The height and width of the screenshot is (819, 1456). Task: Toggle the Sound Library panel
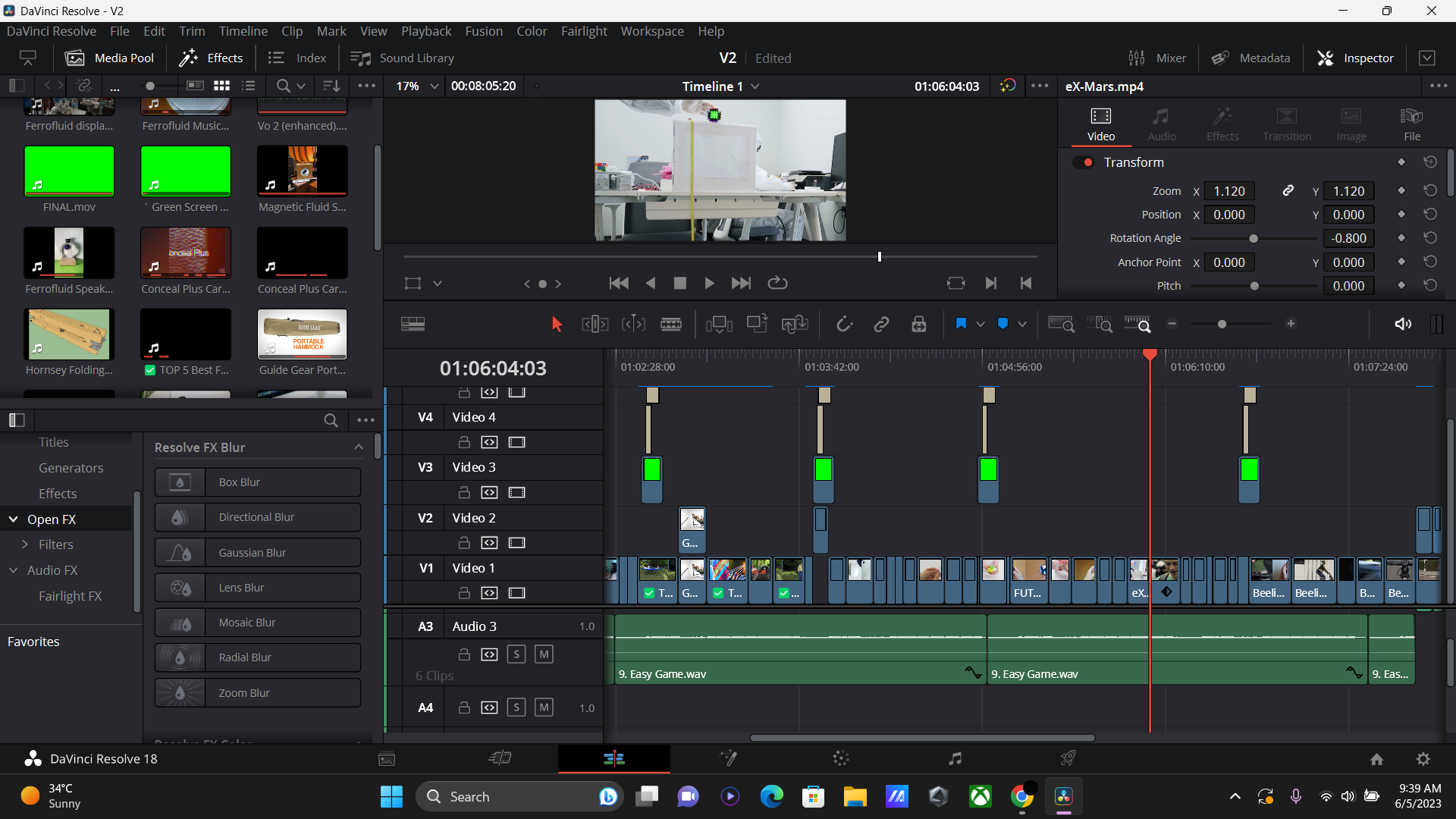[x=402, y=58]
